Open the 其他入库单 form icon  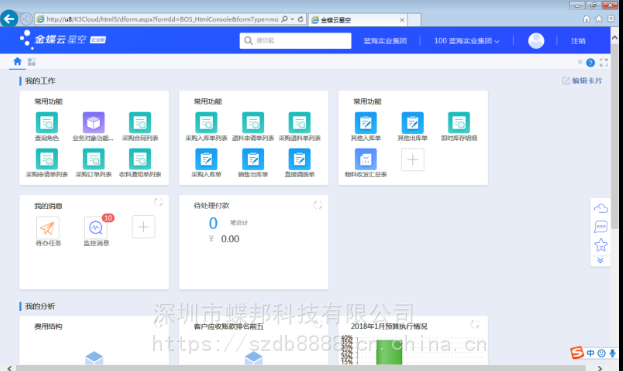tap(366, 122)
